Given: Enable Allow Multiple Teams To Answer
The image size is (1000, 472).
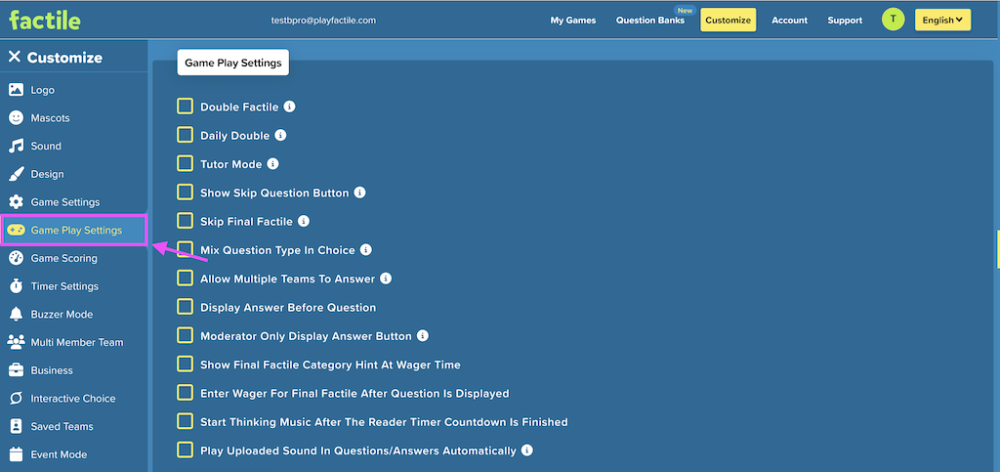Looking at the screenshot, I should click(185, 278).
